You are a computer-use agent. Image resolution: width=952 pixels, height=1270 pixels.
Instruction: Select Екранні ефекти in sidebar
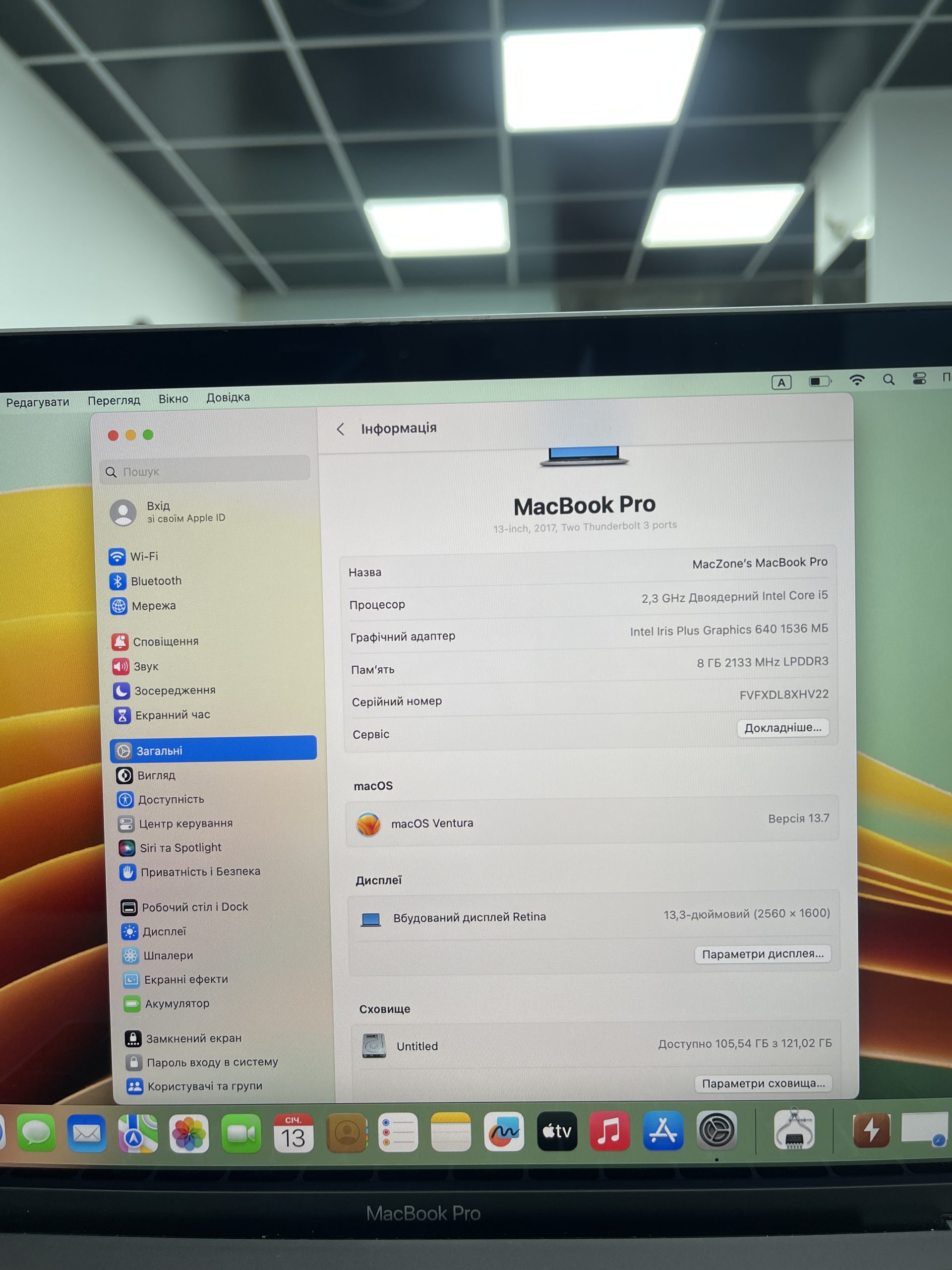[176, 979]
